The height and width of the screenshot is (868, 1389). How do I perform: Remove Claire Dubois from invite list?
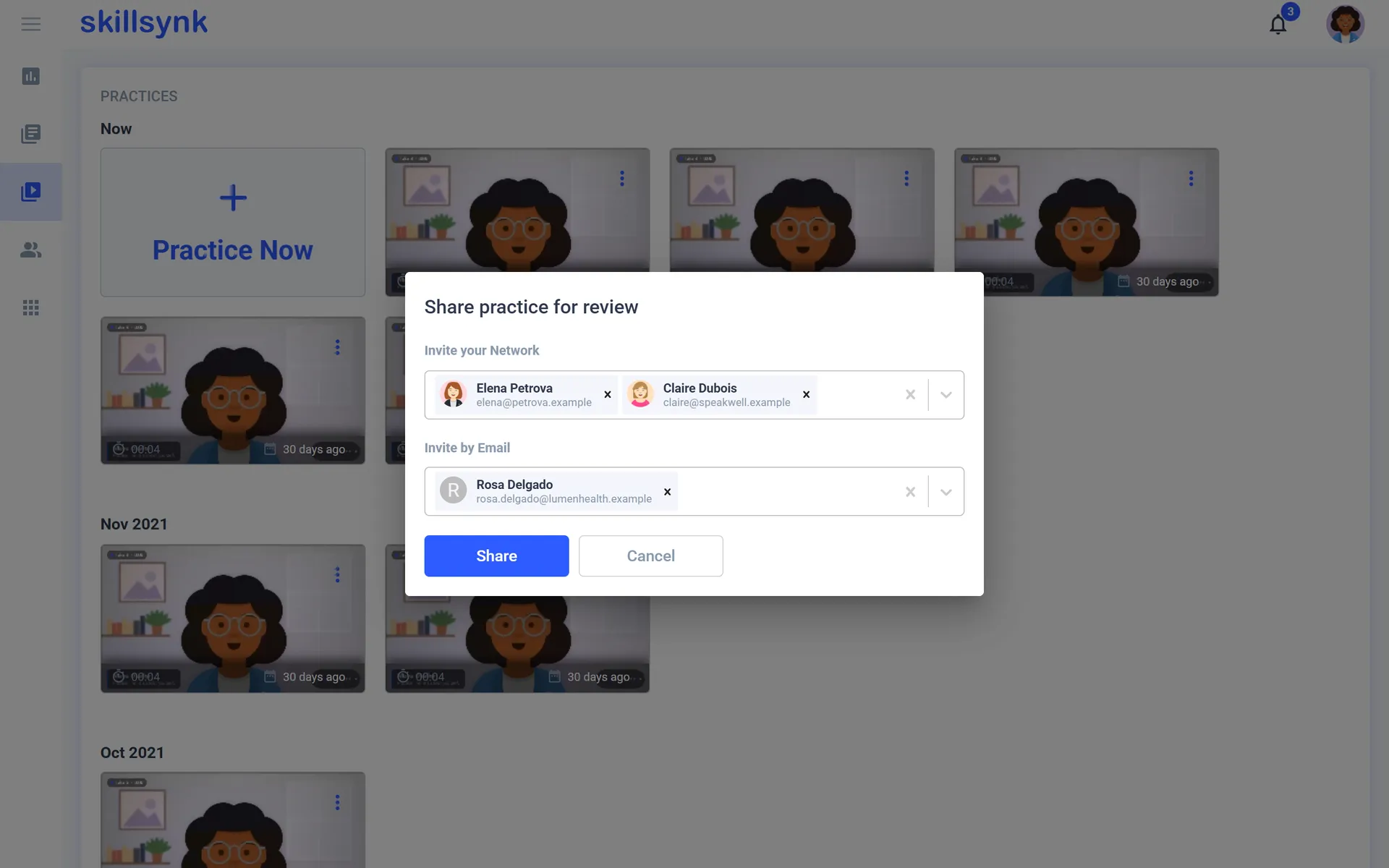[x=806, y=395]
